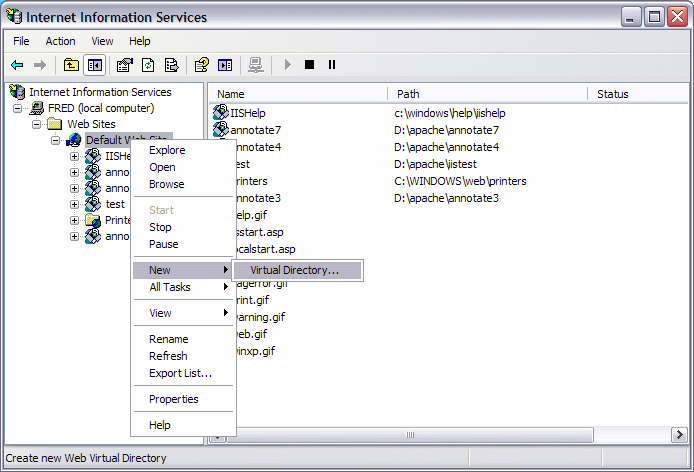Start the site with play button
Screen dimensions: 694x472
pyautogui.click(x=288, y=65)
